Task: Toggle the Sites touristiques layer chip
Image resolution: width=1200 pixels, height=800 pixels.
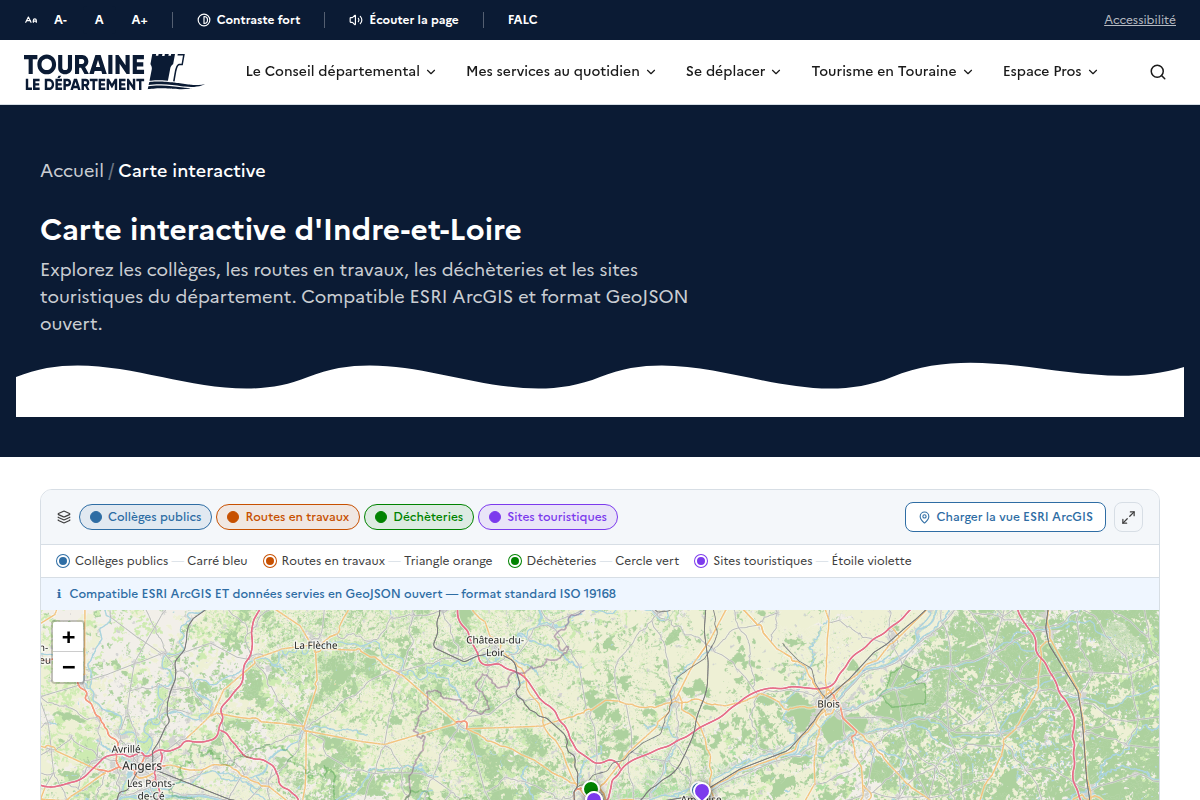Action: (548, 517)
